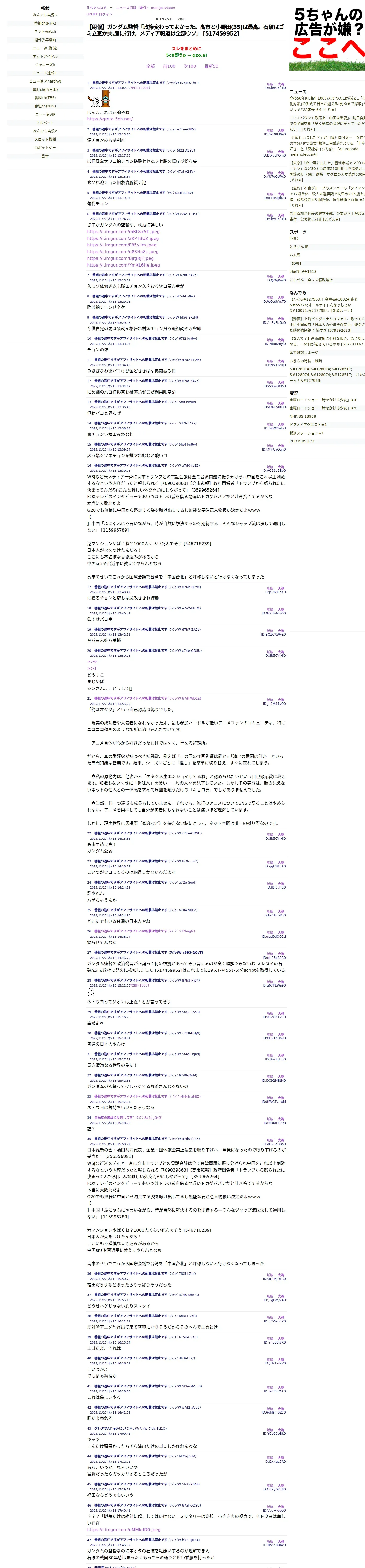Open ニュー速(嫌儲) in the left sidebar
The width and height of the screenshot is (365, 1568).
[x=45, y=48]
